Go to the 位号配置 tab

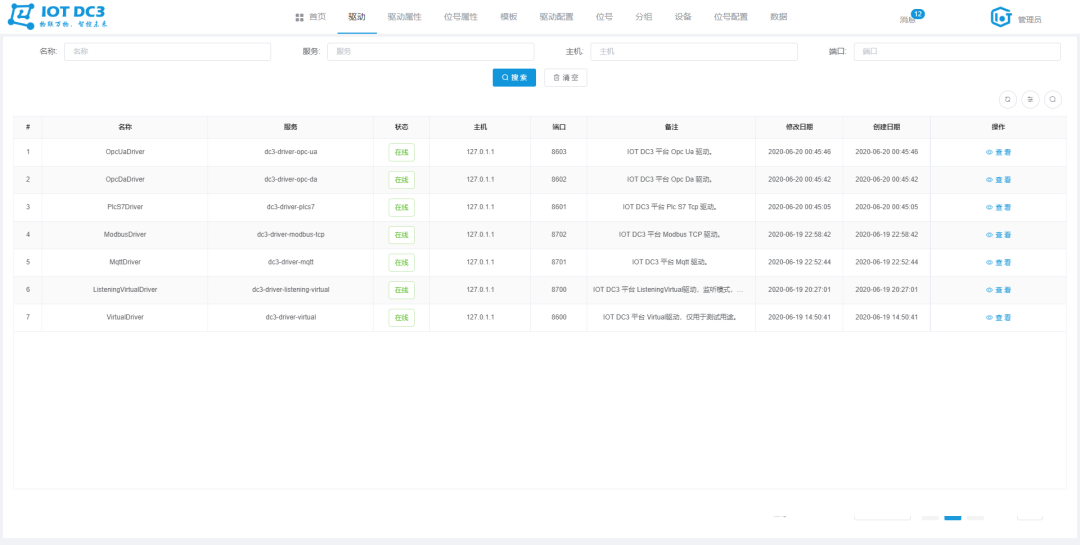[x=730, y=18]
